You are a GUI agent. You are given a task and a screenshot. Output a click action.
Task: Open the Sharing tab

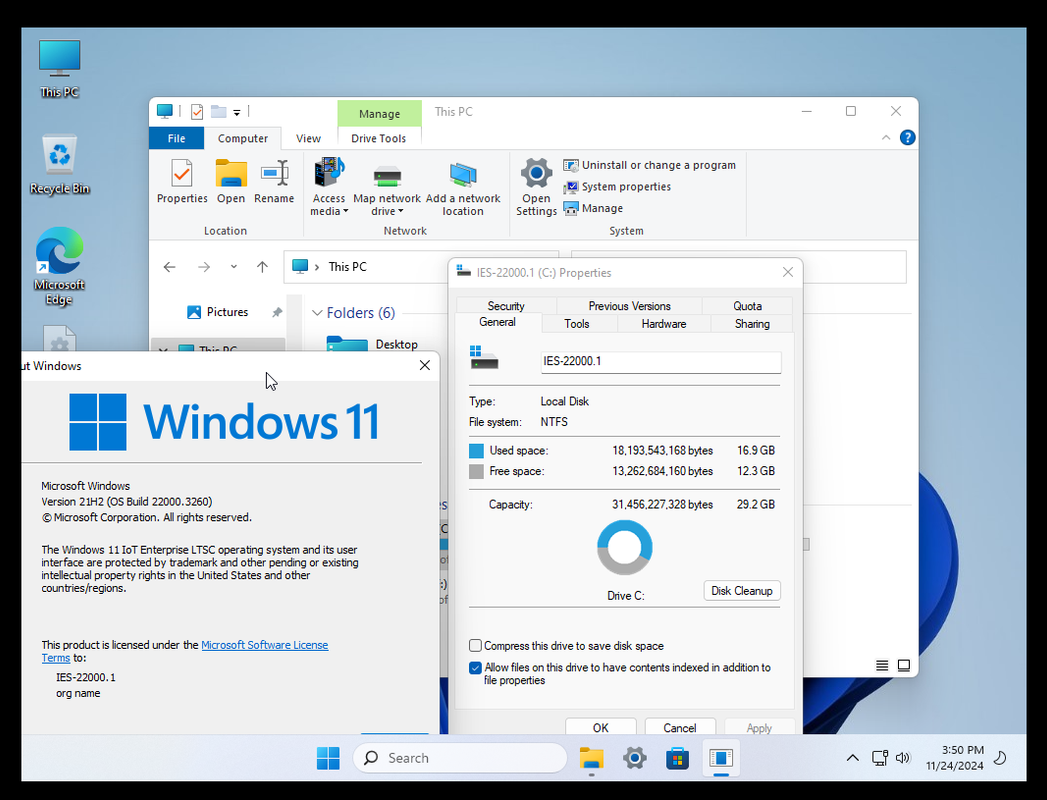(x=752, y=324)
